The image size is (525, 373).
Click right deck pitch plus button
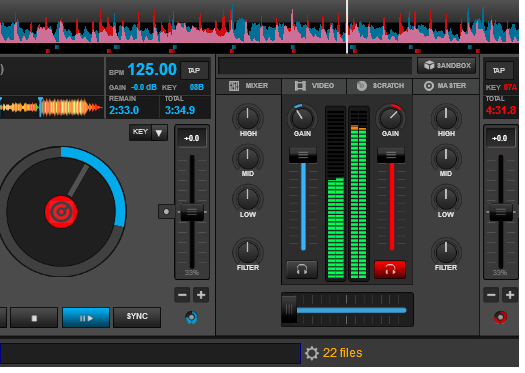(x=510, y=295)
